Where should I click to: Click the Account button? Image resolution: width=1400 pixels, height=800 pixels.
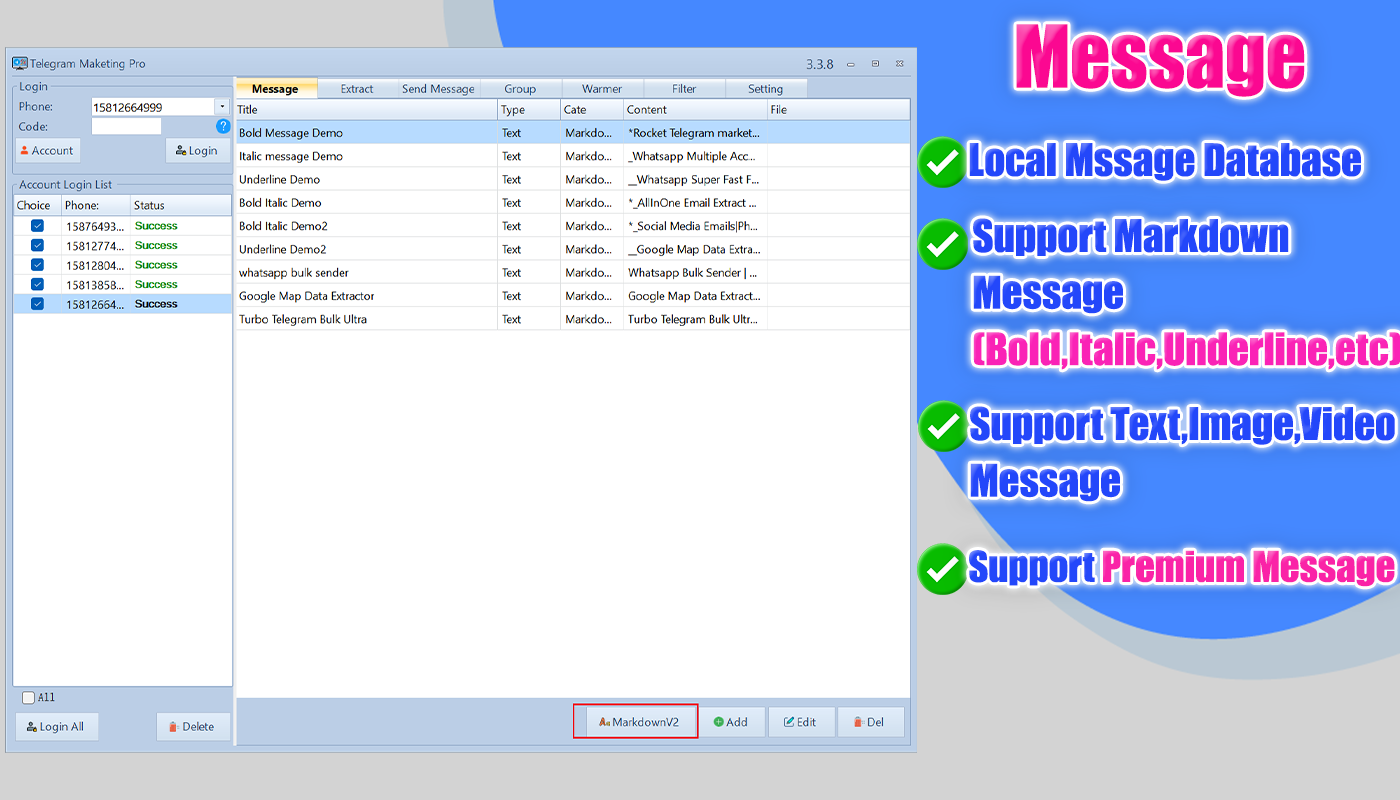(x=47, y=151)
